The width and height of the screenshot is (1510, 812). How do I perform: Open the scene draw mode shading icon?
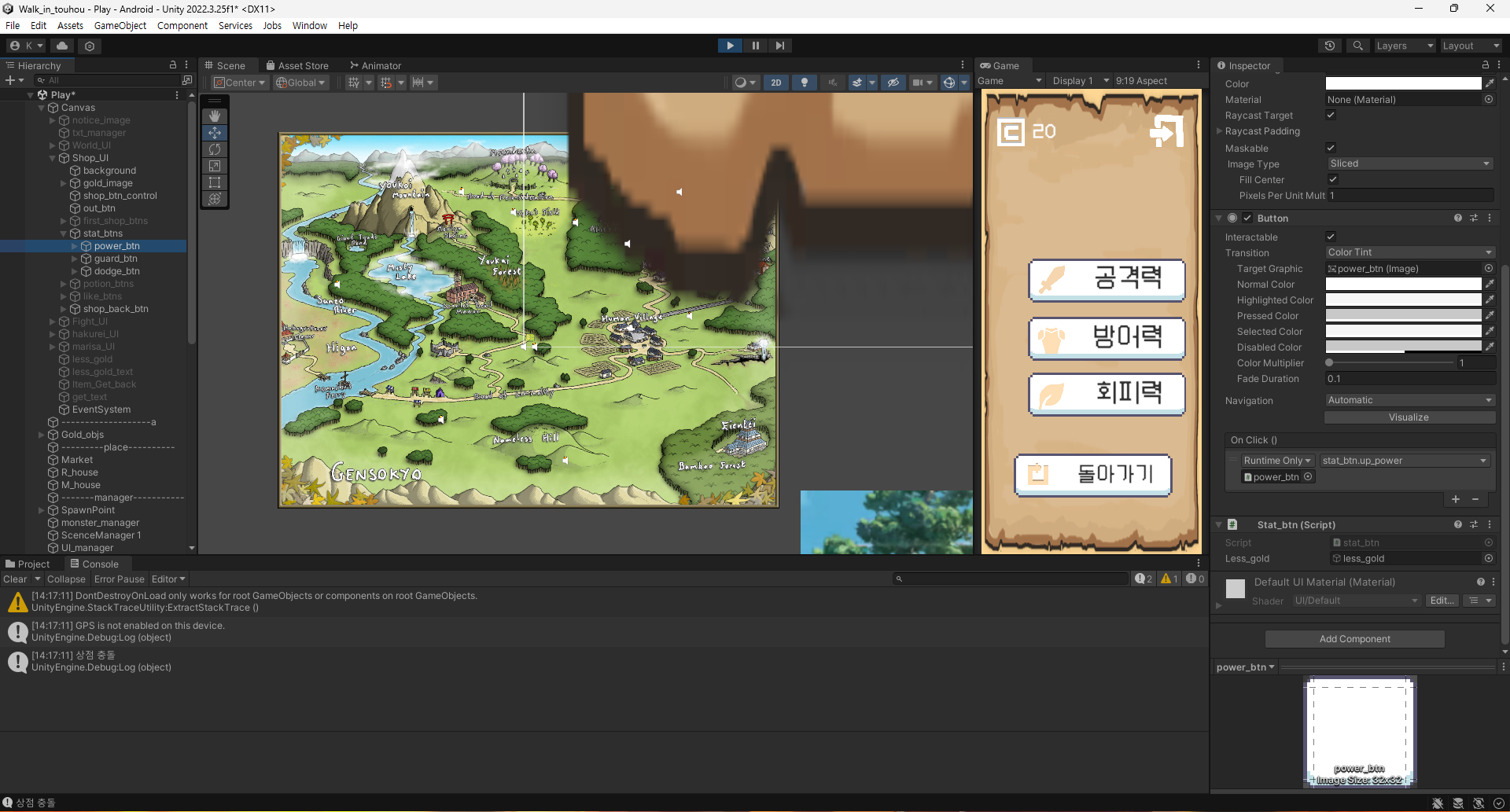[x=740, y=83]
